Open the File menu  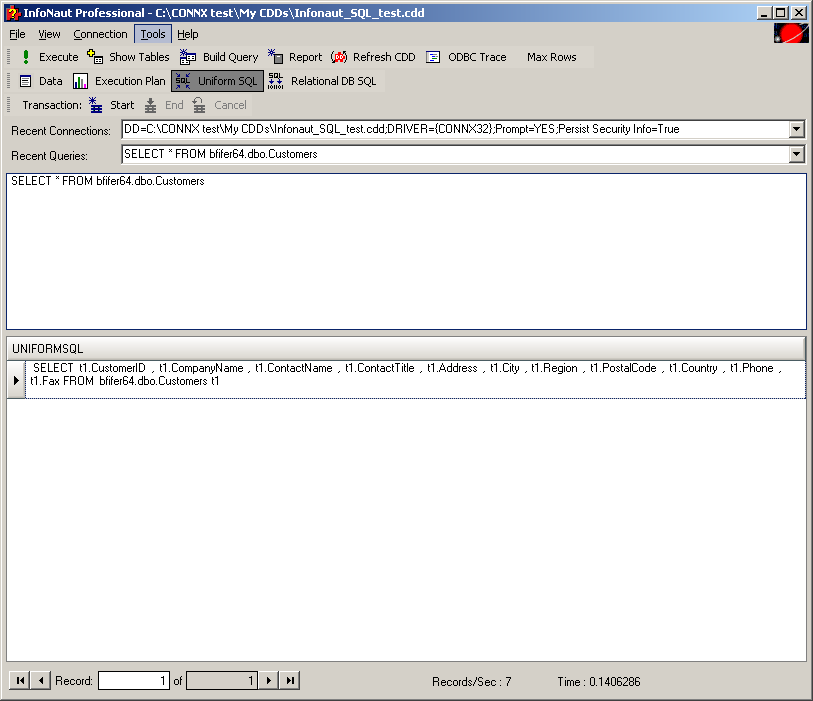pyautogui.click(x=17, y=34)
